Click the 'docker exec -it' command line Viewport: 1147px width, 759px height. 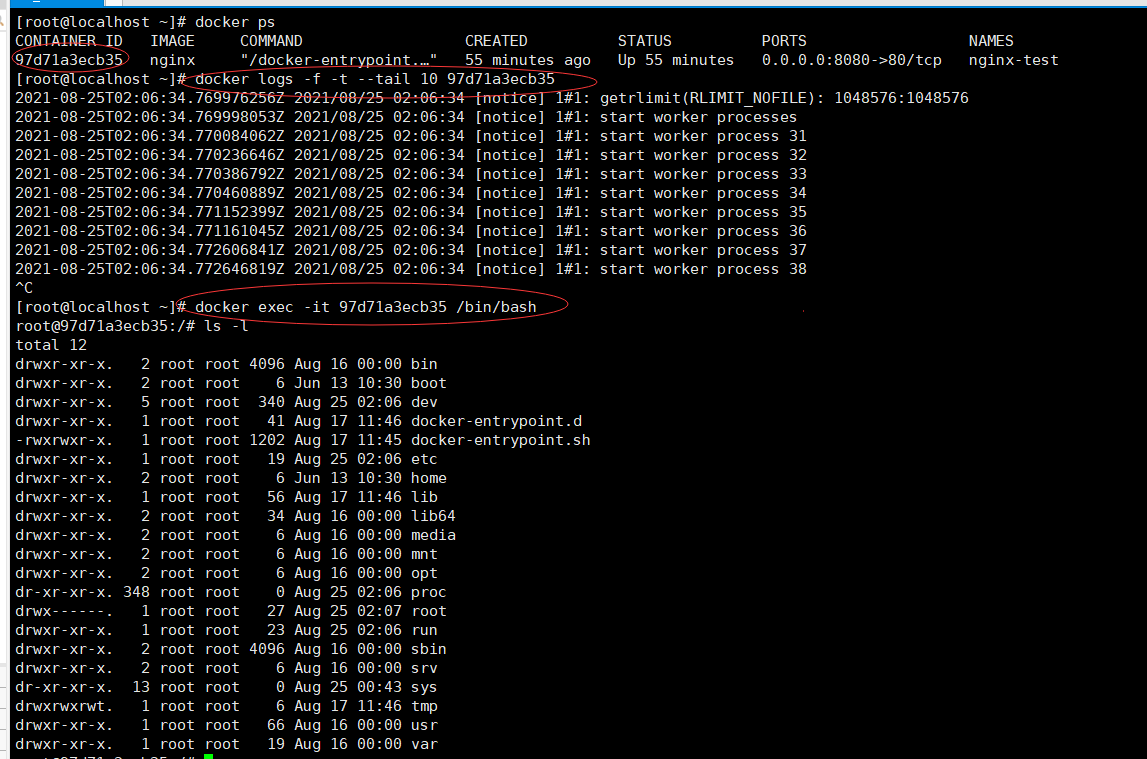(x=366, y=307)
